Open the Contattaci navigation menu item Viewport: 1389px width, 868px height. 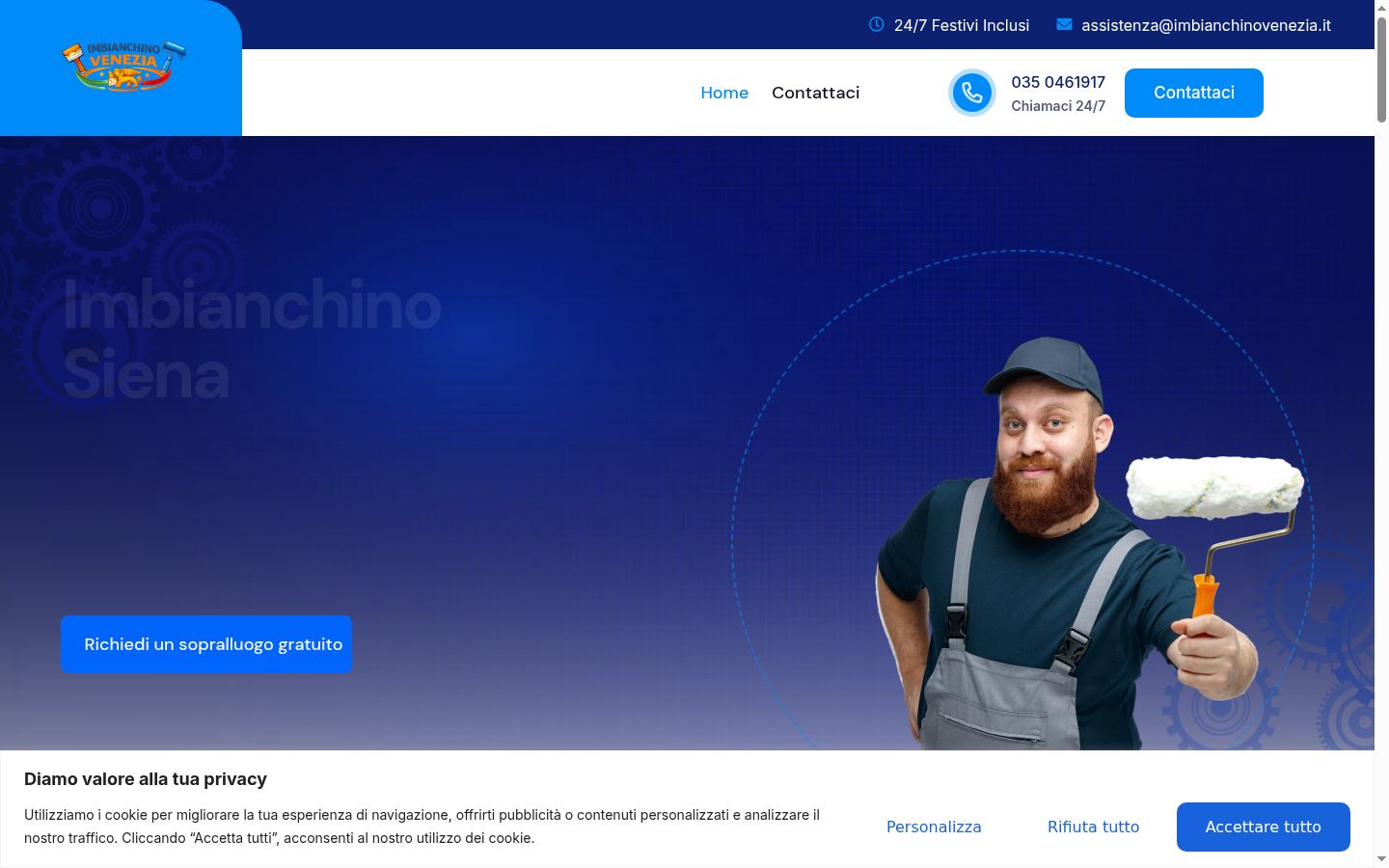[x=815, y=93]
